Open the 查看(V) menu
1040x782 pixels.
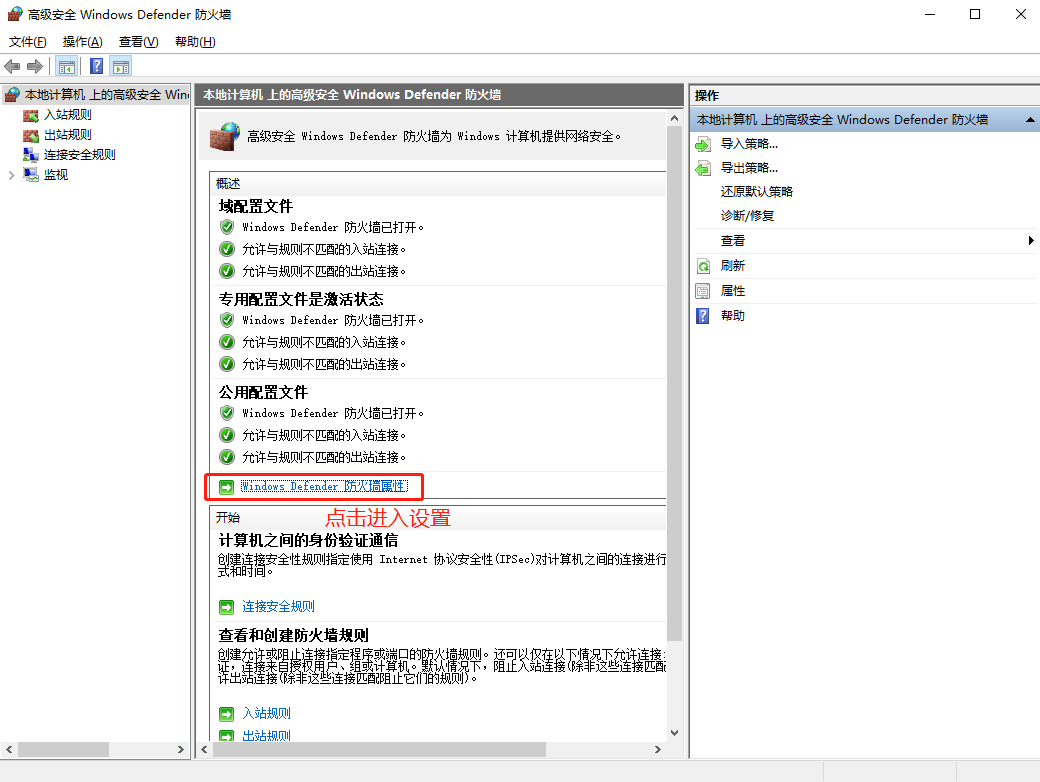point(139,42)
